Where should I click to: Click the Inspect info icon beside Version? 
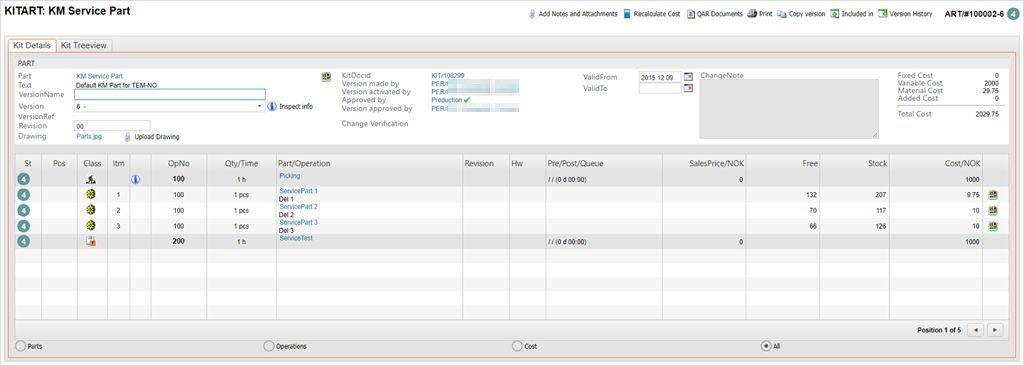(x=272, y=106)
